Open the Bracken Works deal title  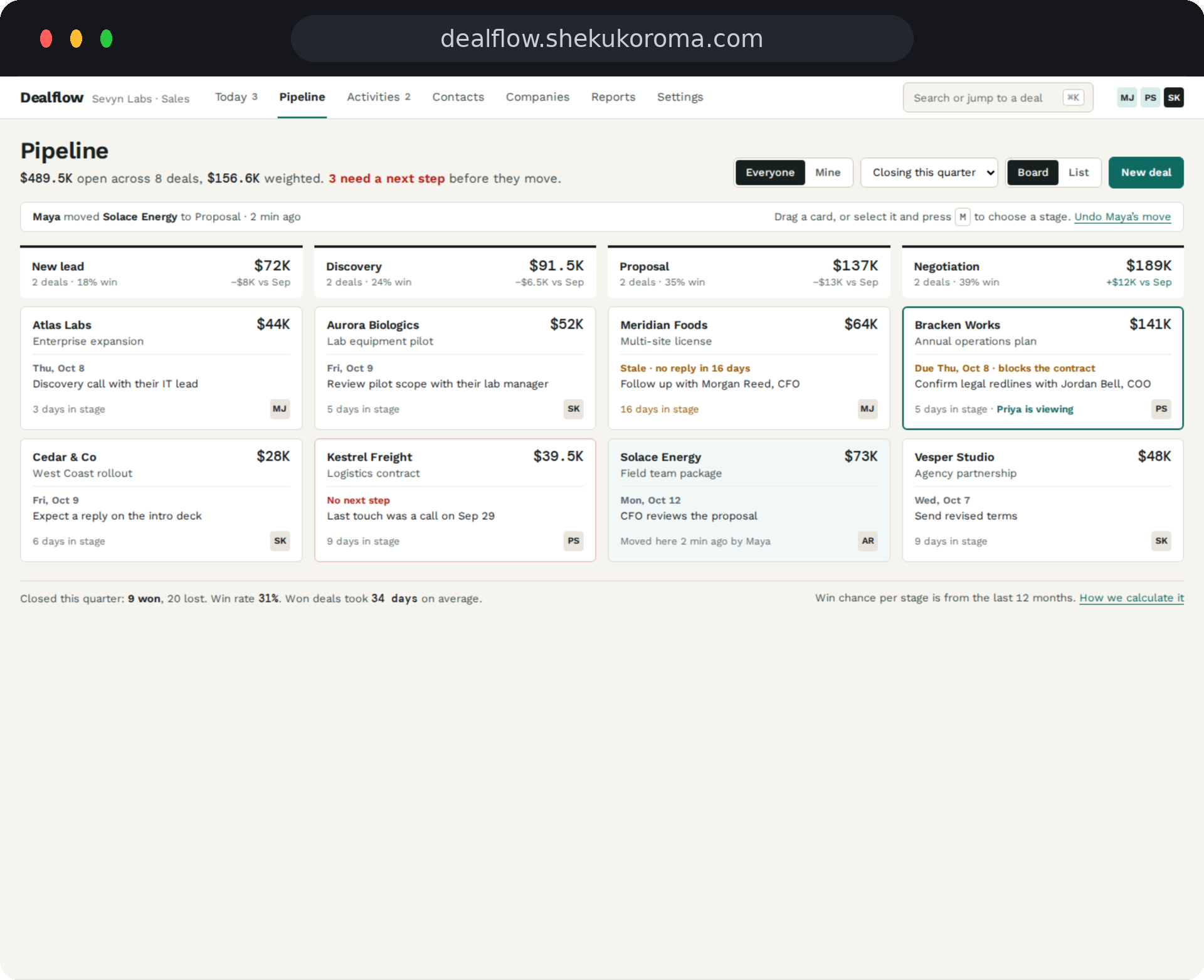pyautogui.click(x=957, y=325)
